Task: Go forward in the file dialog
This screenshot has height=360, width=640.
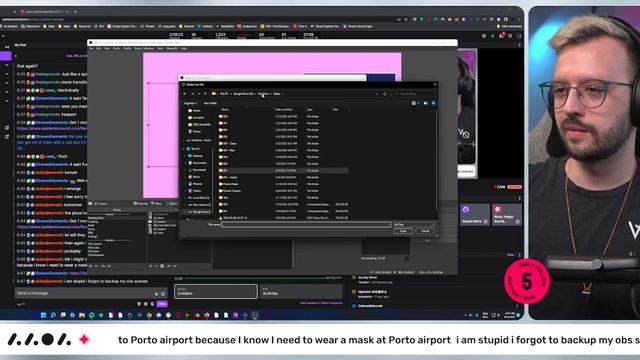Action: pos(192,94)
